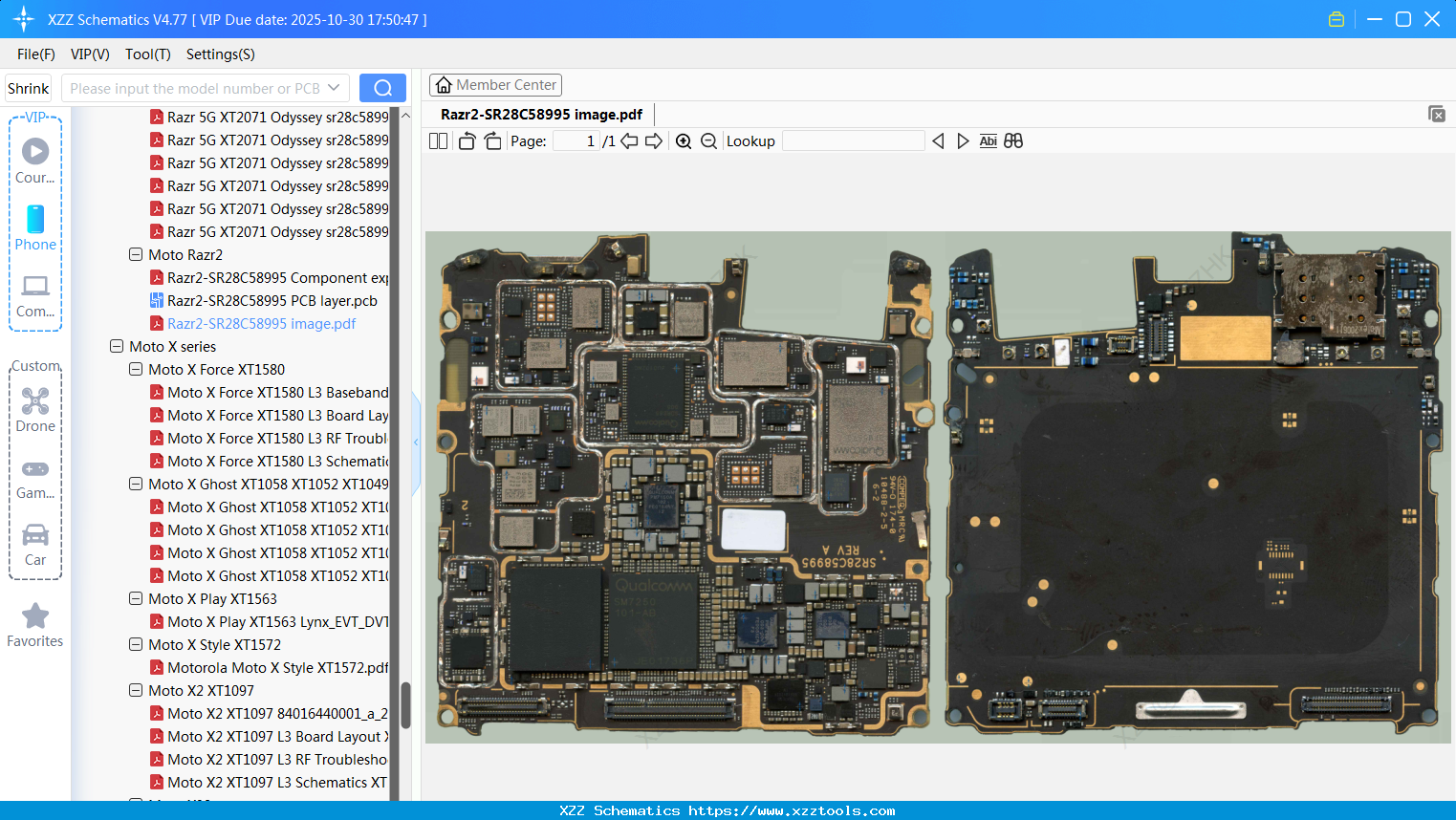Collapse the Moto X series tree branch
This screenshot has height=820, width=1456.
116,346
